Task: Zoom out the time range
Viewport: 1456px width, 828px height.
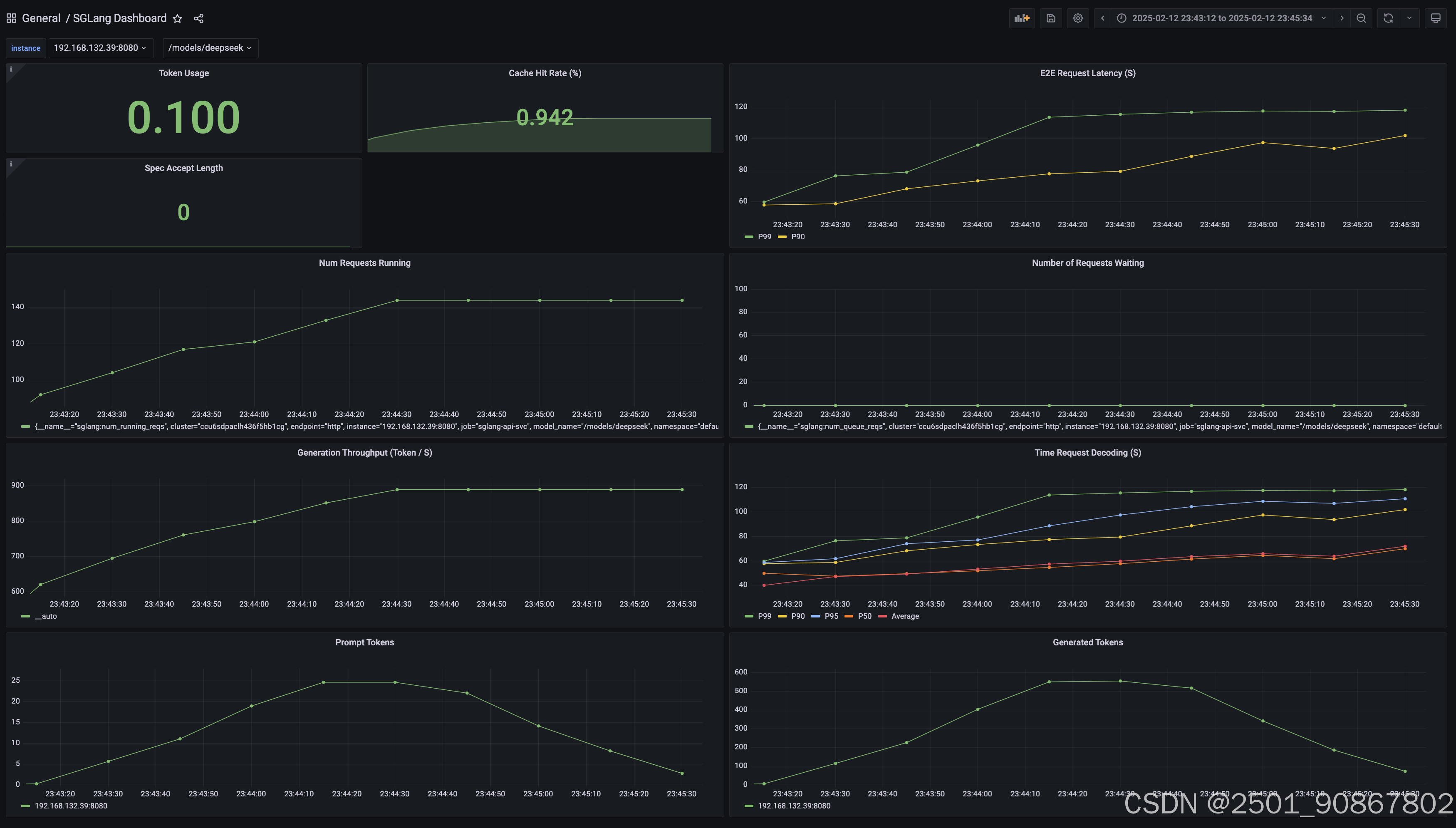Action: pyautogui.click(x=1361, y=18)
